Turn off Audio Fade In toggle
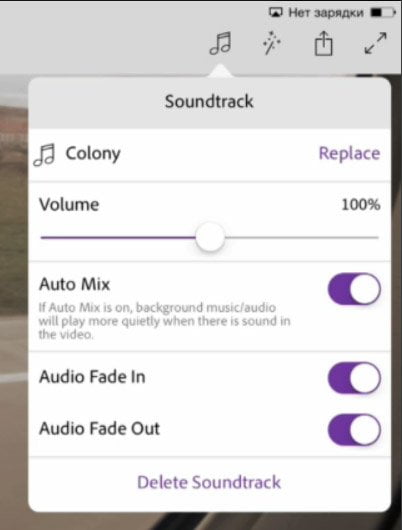This screenshot has height=530, width=402. 354,378
